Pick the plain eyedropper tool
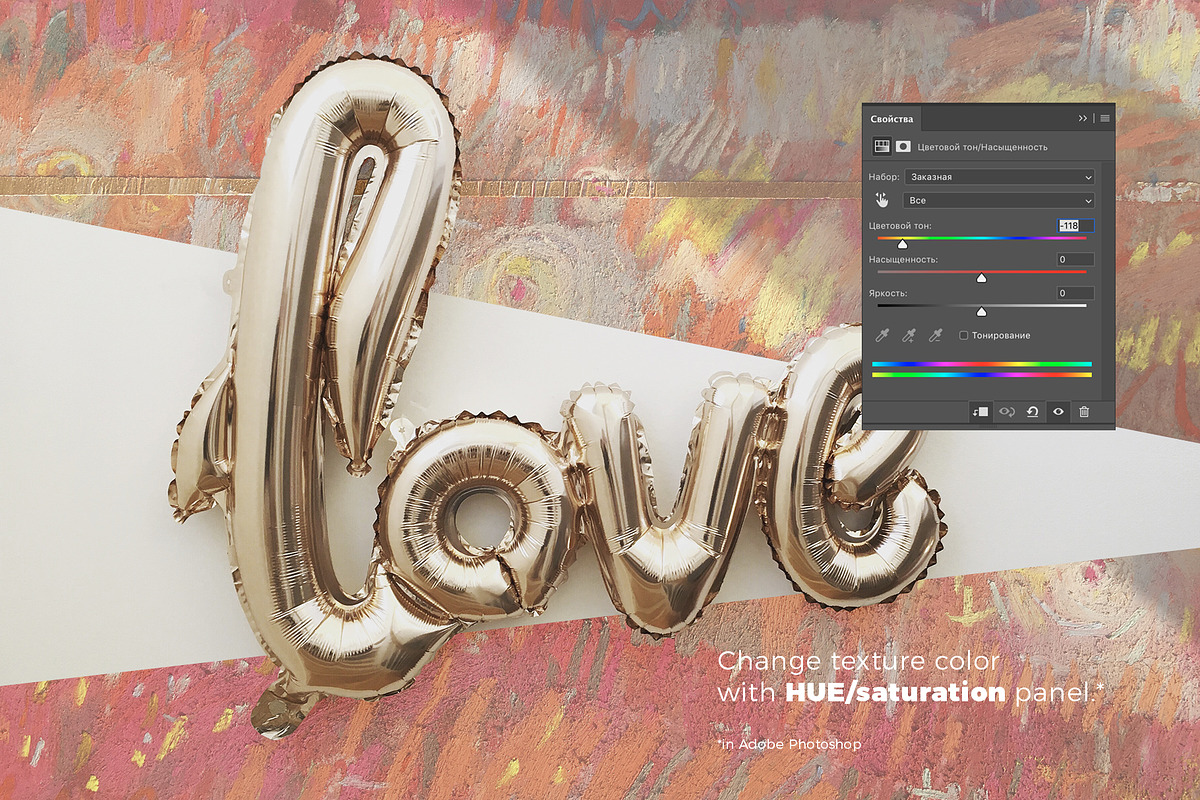Viewport: 1200px width, 800px height. pyautogui.click(x=883, y=336)
